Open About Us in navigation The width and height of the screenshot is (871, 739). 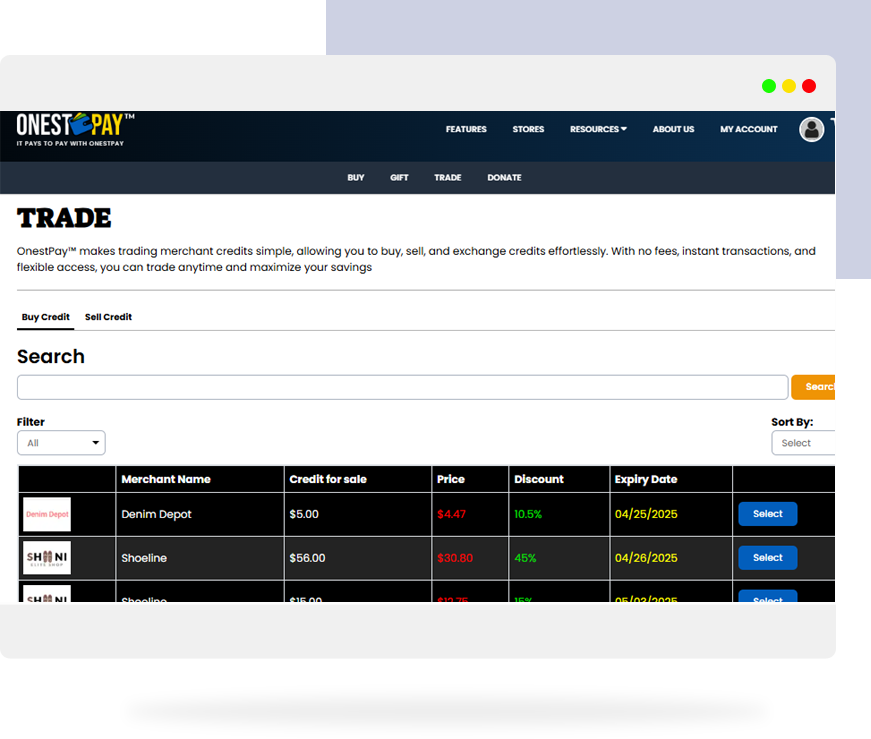(x=673, y=129)
